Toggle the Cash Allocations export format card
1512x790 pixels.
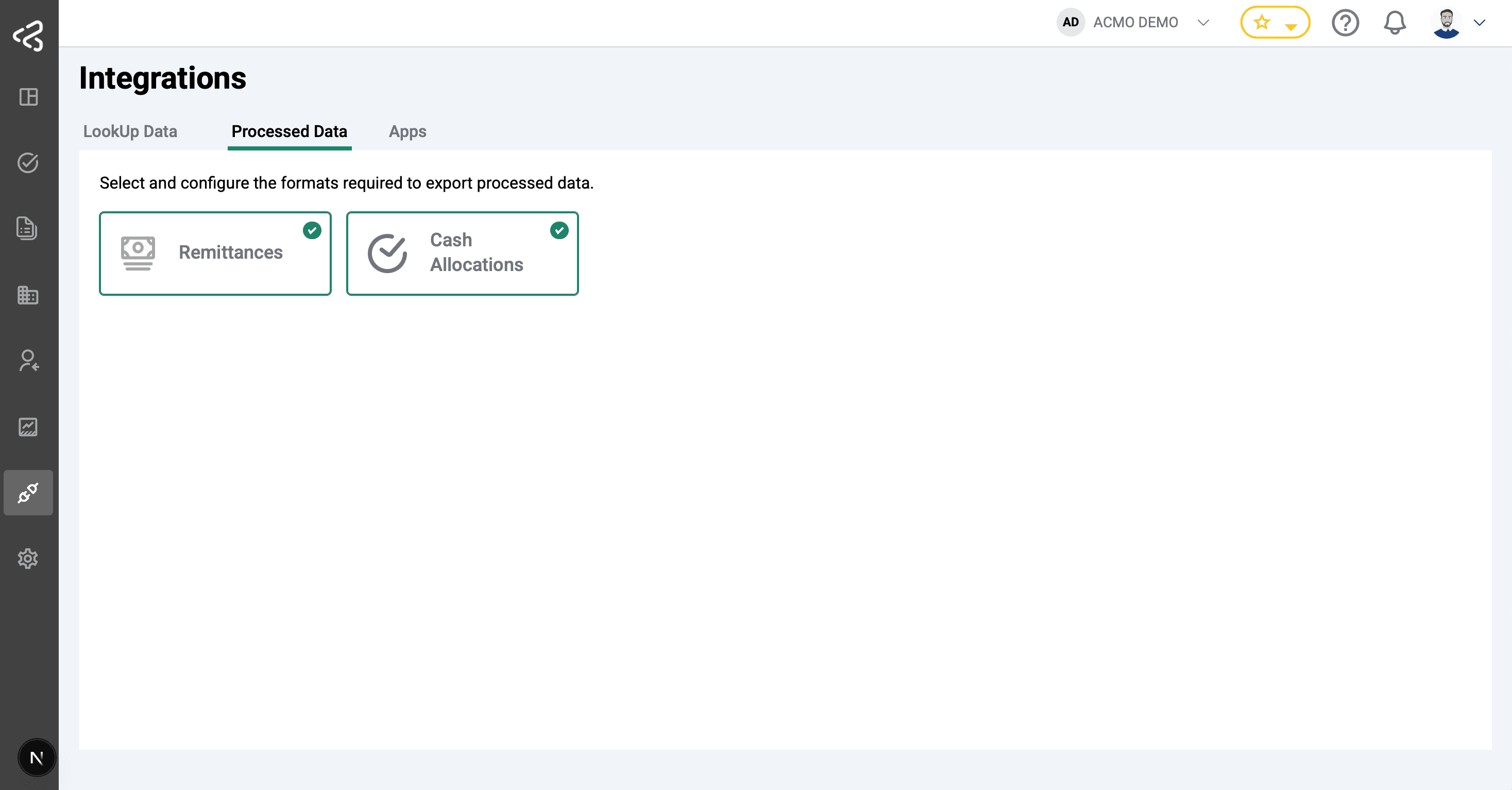(x=462, y=253)
